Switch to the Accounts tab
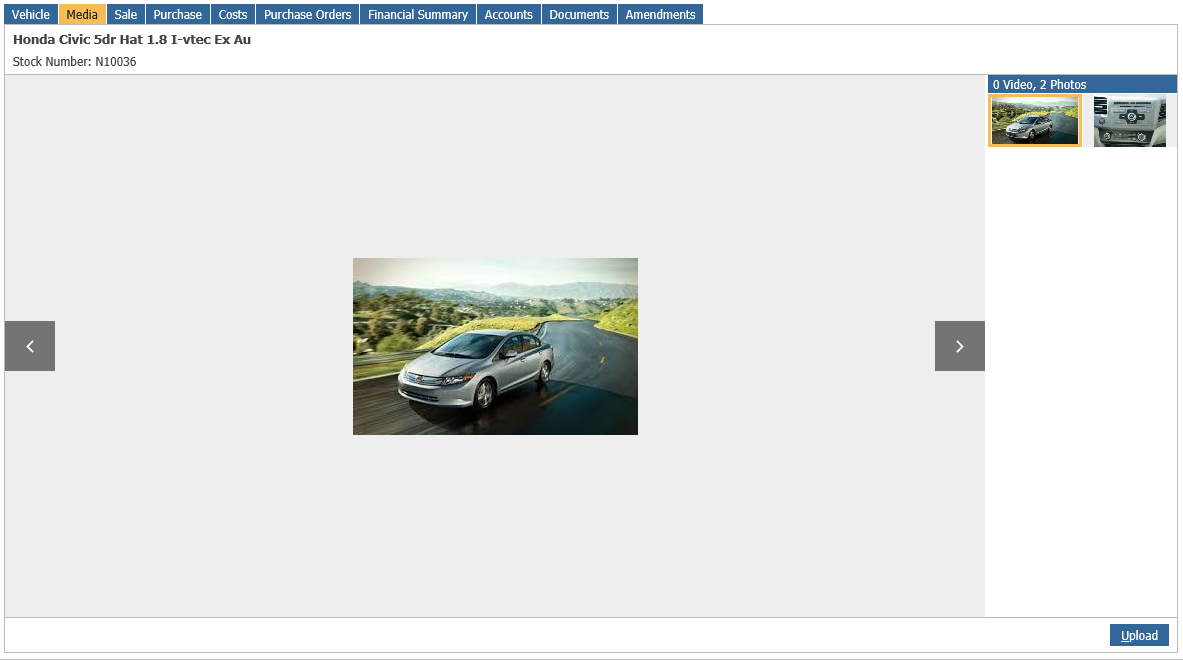 (x=509, y=14)
